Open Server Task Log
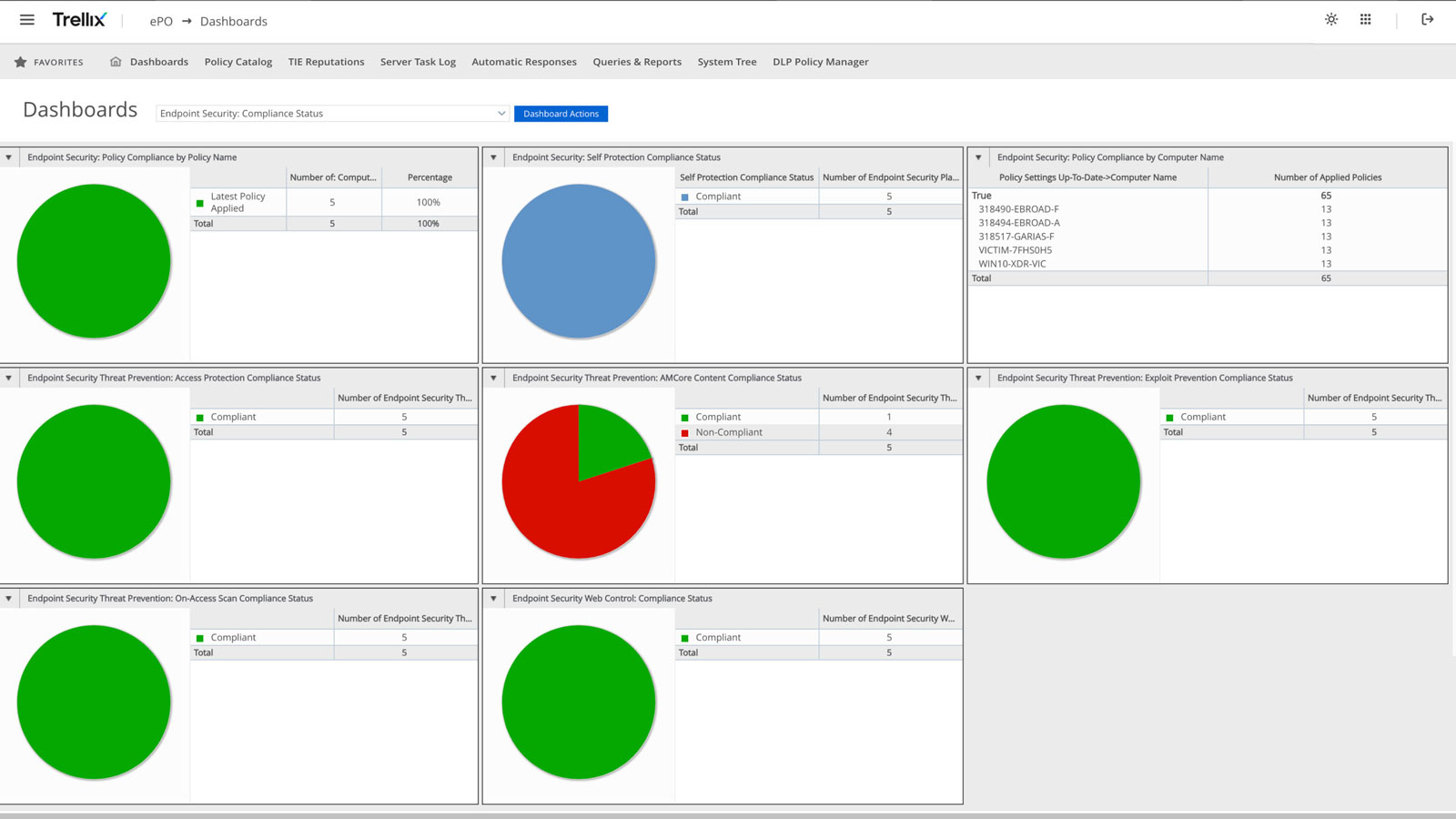The height and width of the screenshot is (819, 1456). click(x=418, y=62)
